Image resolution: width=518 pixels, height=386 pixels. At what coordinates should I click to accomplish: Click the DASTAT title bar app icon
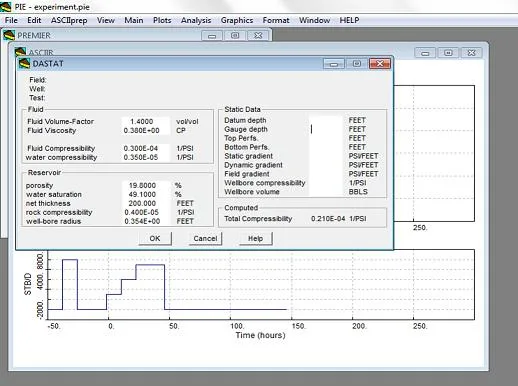pos(24,63)
